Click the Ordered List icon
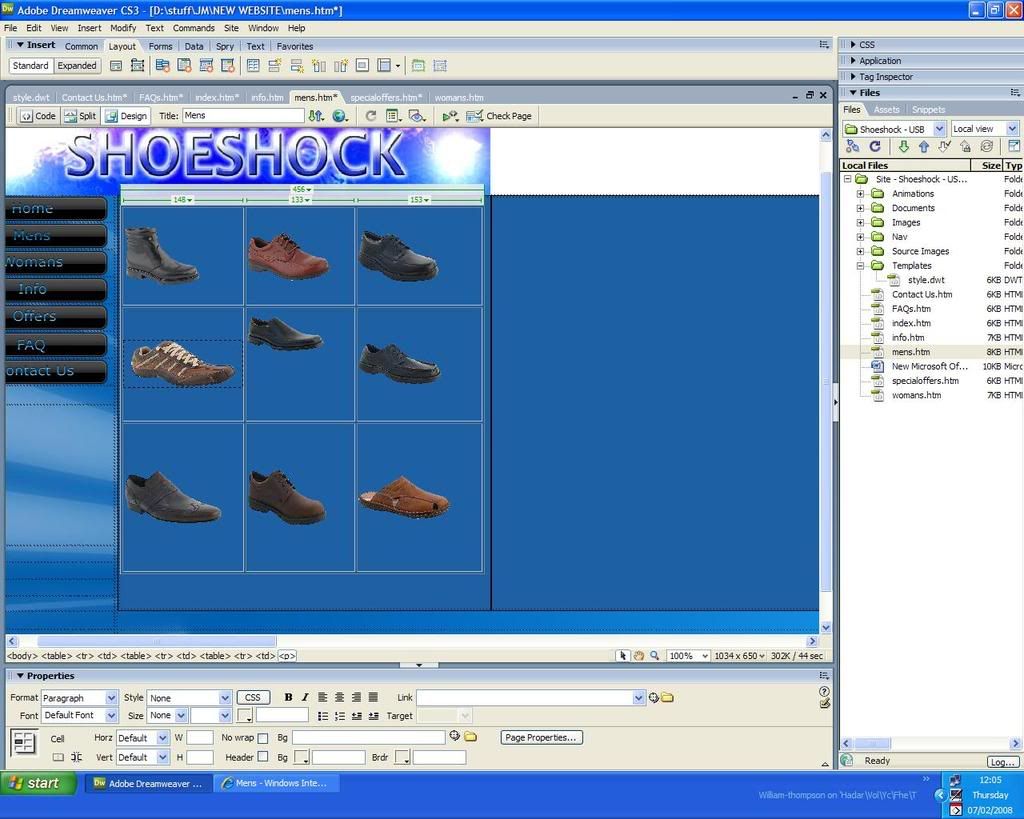Screen dimensions: 1024x819 pyautogui.click(x=340, y=716)
